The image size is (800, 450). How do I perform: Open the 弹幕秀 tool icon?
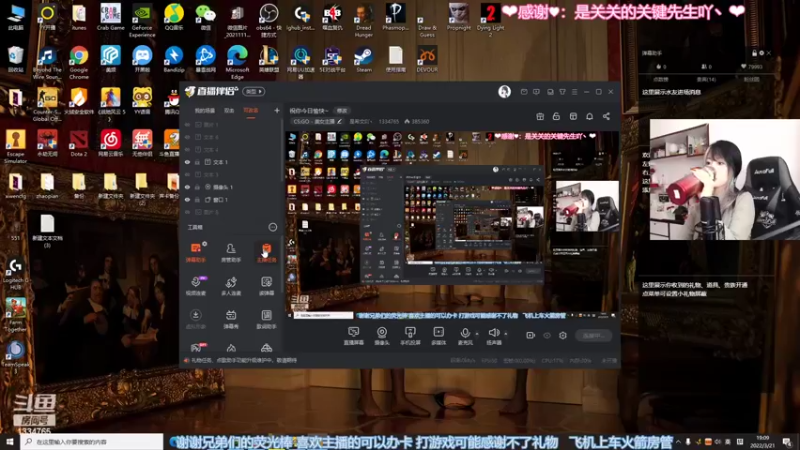point(231,319)
